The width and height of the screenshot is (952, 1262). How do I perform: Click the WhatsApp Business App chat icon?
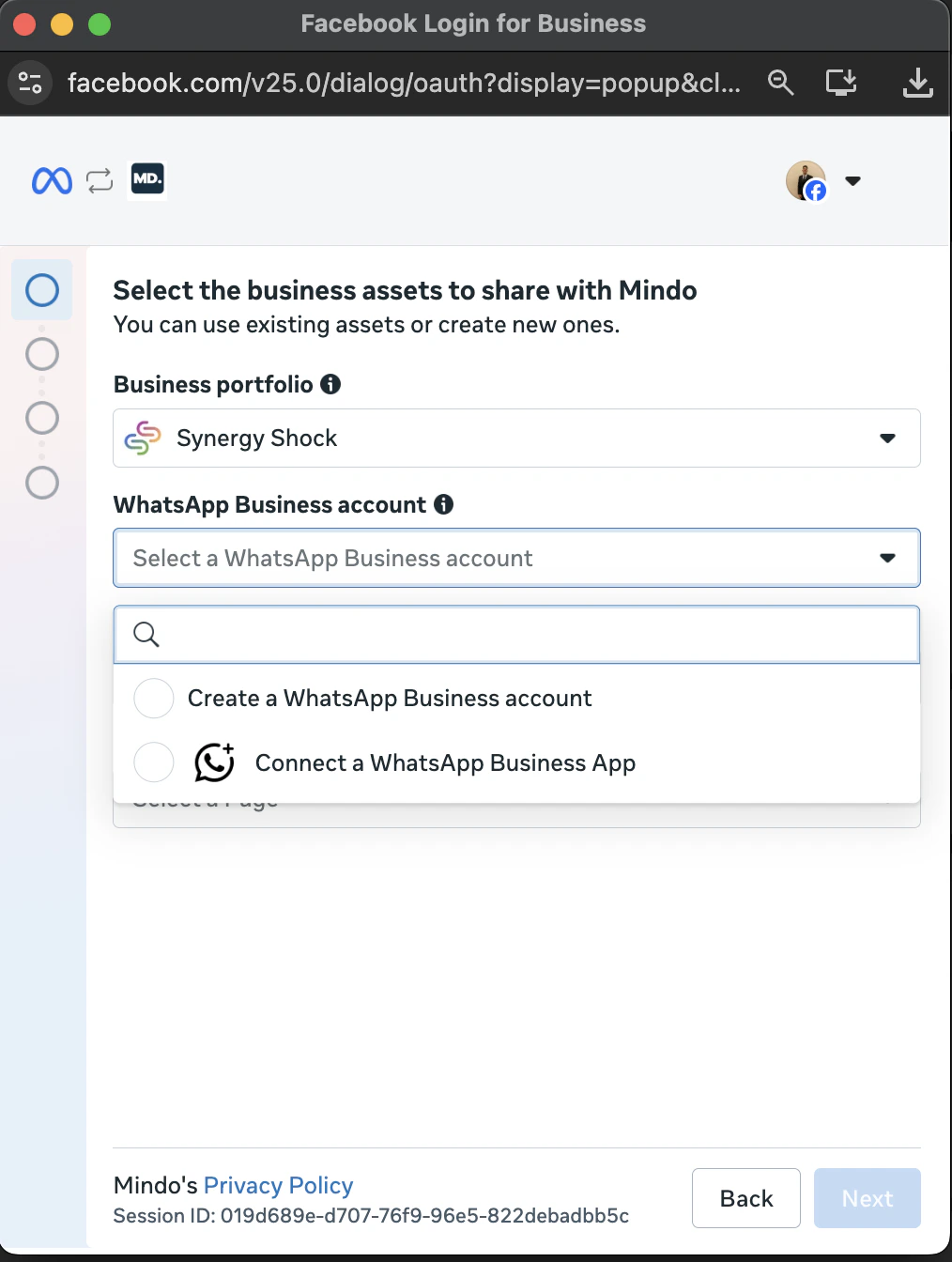click(x=214, y=762)
